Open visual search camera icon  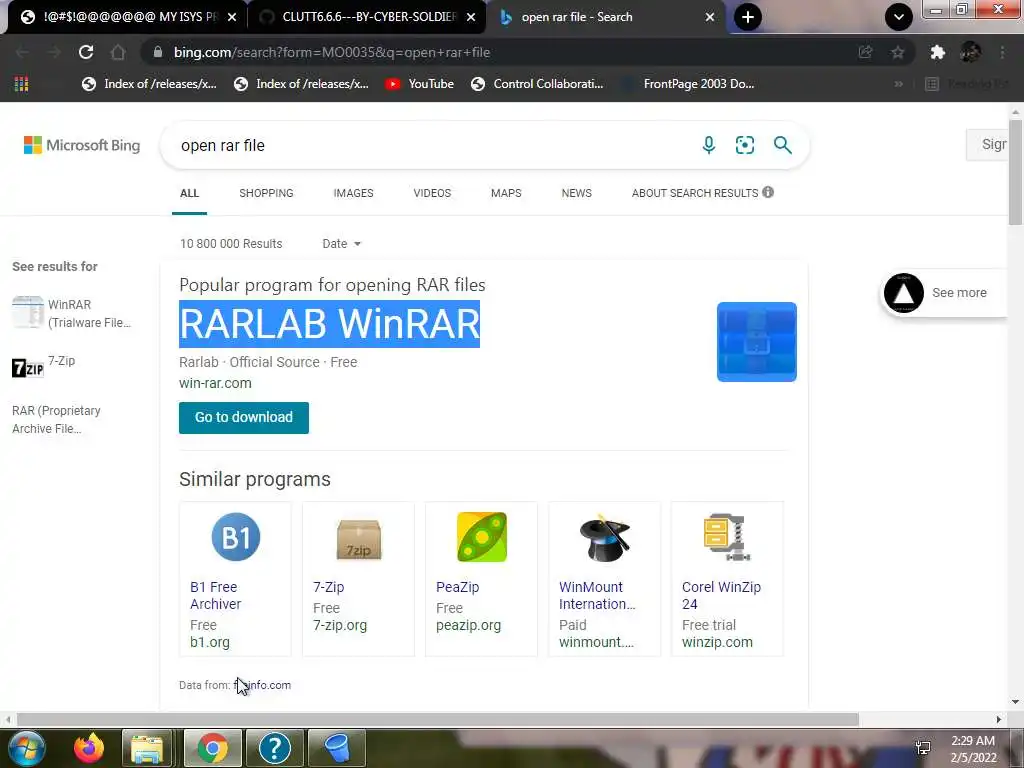tap(744, 145)
